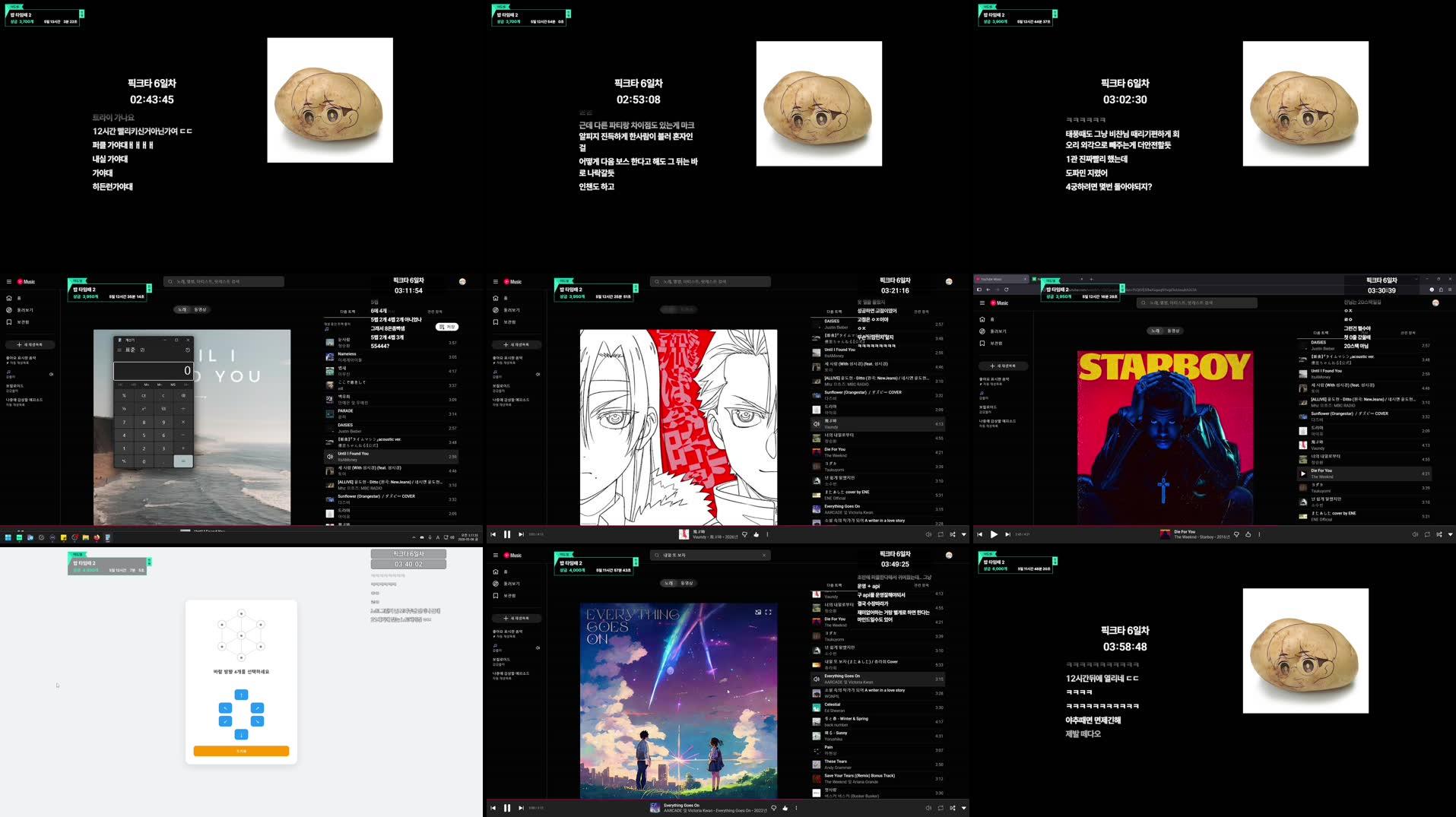This screenshot has width=1456, height=817.
Task: Tap the Calculator multiply key
Action: tap(182, 422)
